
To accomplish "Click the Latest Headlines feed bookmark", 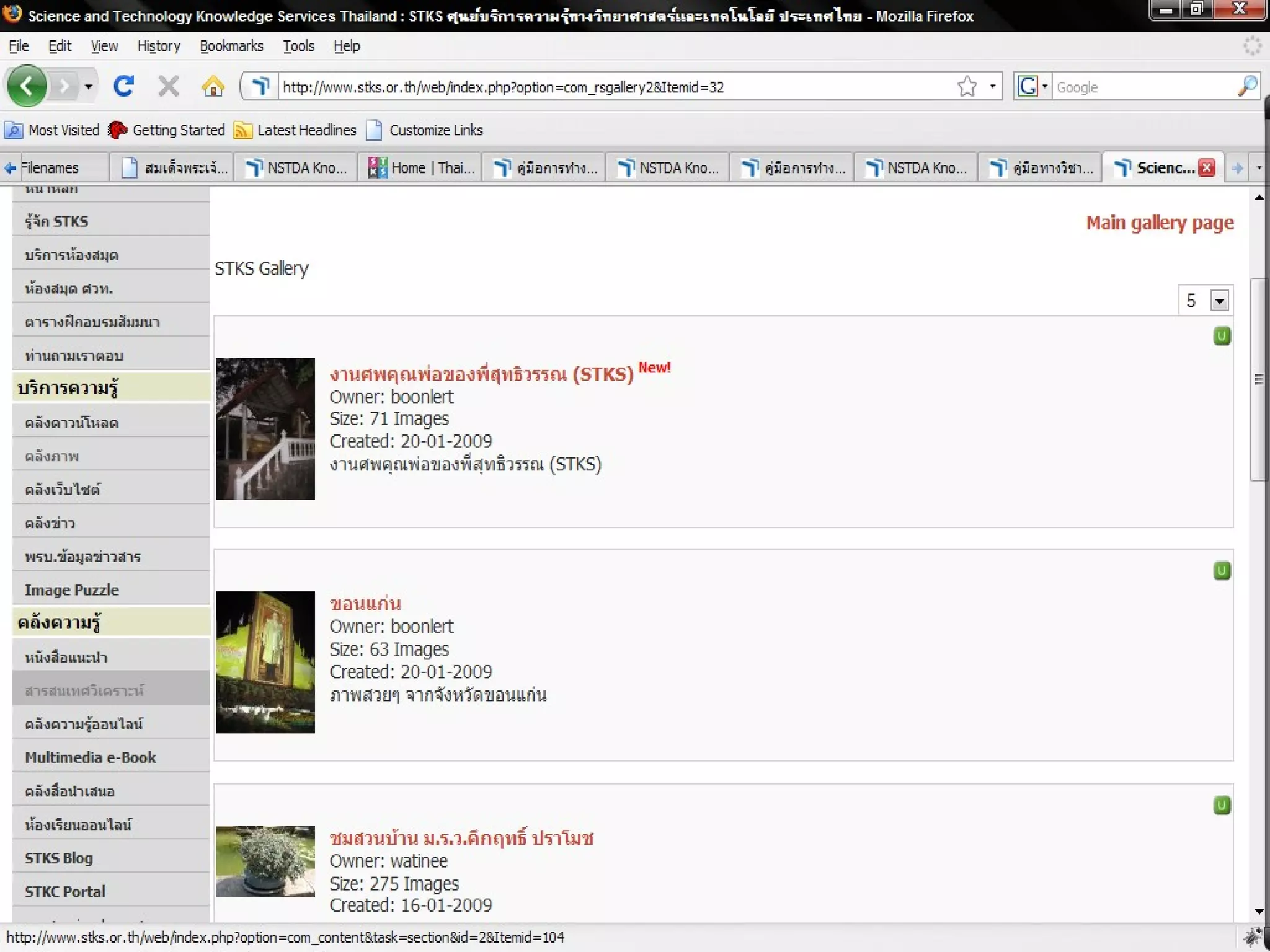I will pos(295,130).
